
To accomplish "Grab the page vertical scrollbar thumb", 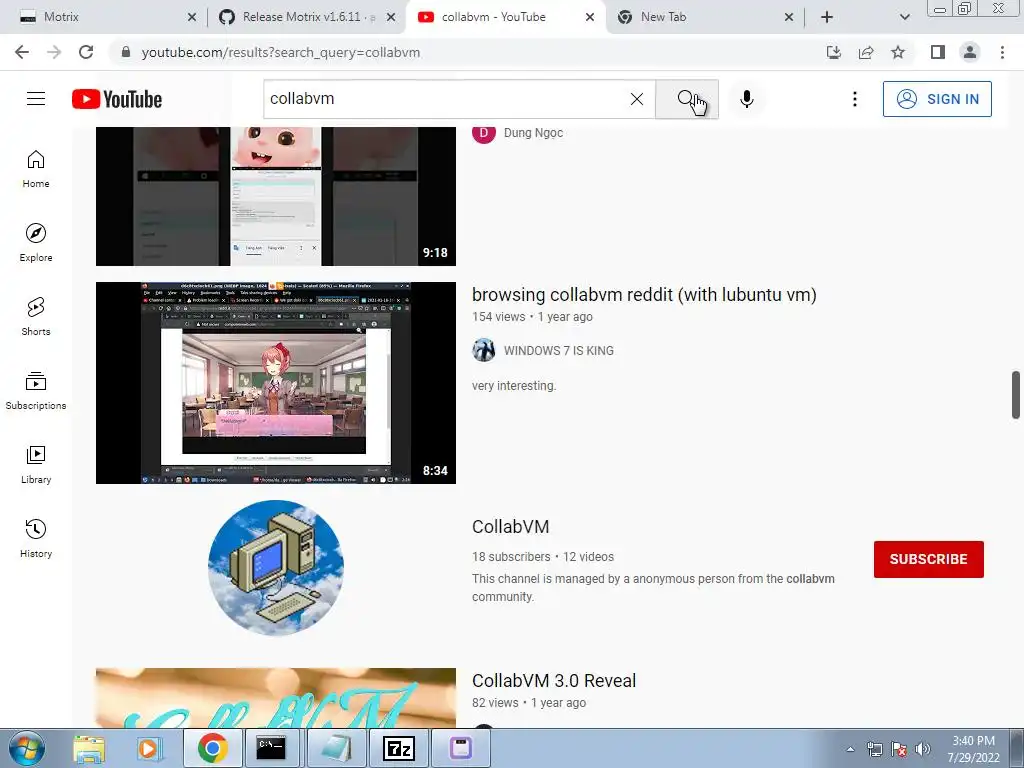I will click(1016, 394).
